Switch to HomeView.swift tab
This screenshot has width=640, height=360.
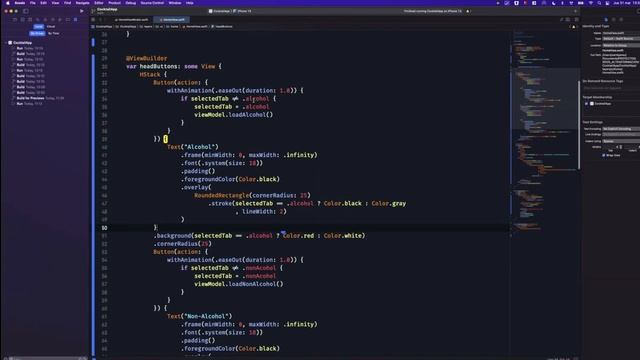pyautogui.click(x=172, y=19)
